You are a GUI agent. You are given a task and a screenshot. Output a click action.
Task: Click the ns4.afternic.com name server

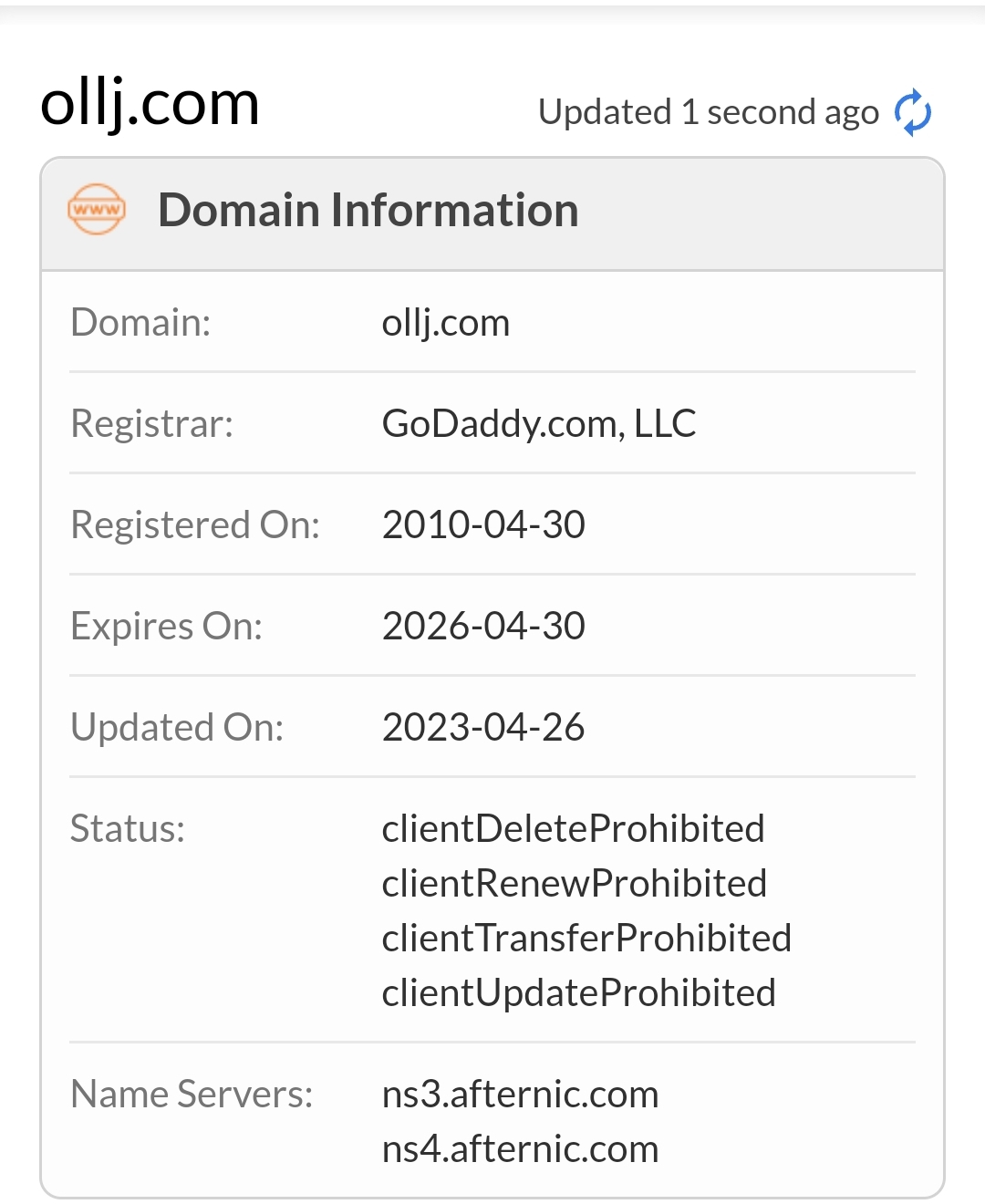click(520, 1149)
